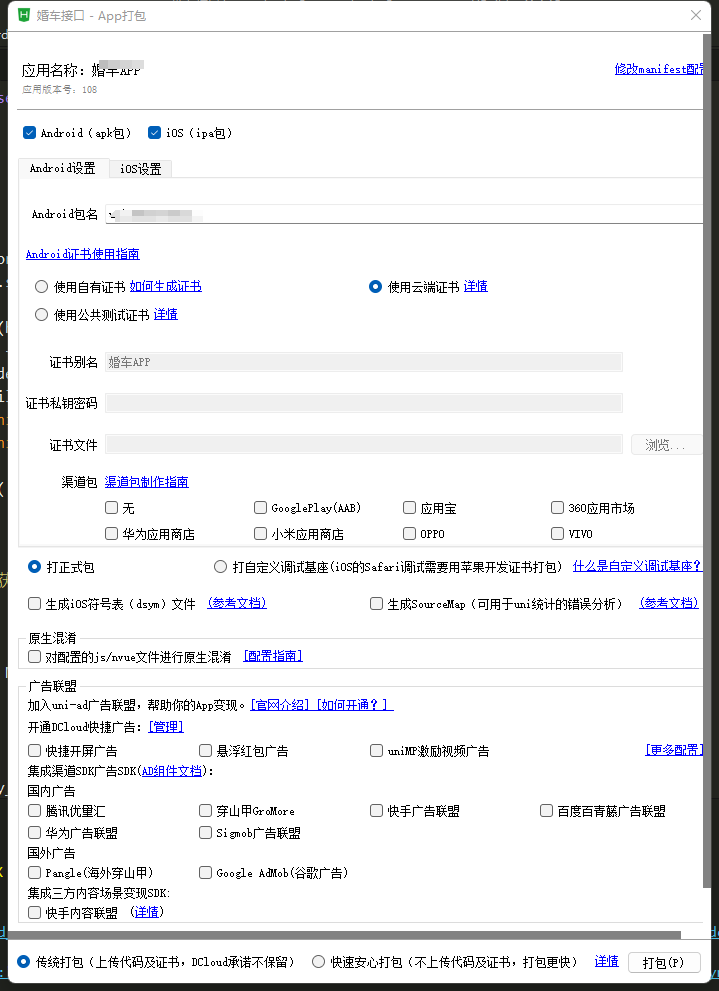Select 使用云端证书 radio option
719x991 pixels.
[375, 286]
